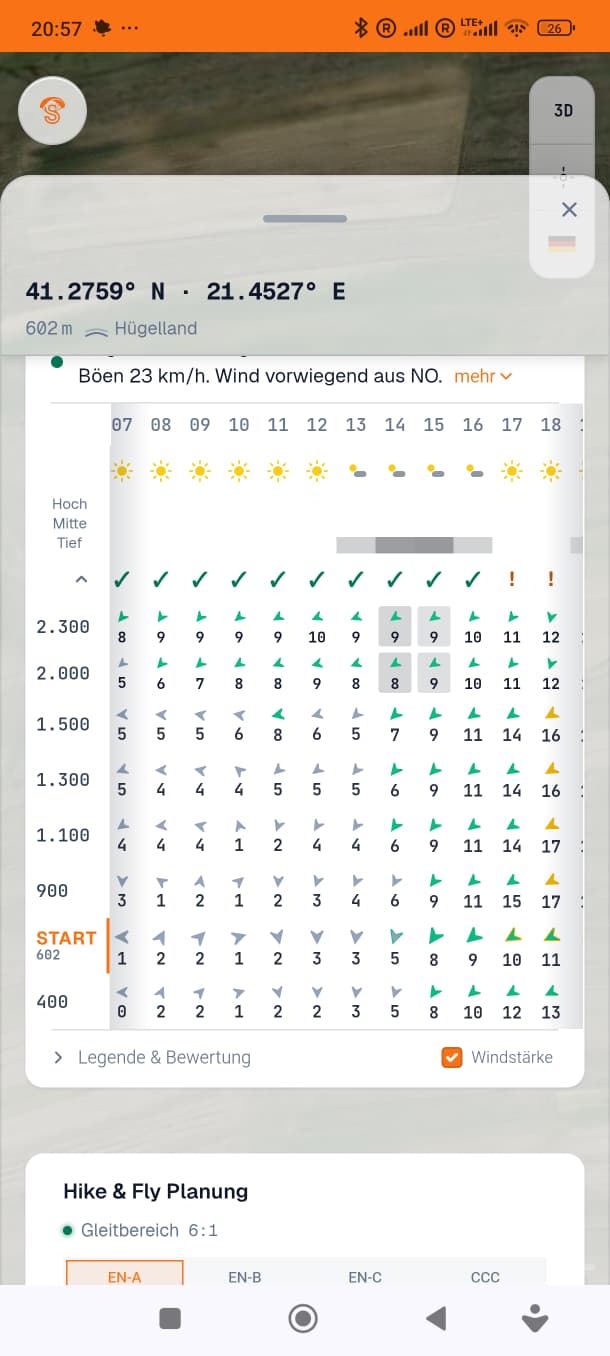Choose the CCC glider class
The width and height of the screenshot is (610, 1356).
pyautogui.click(x=485, y=1277)
